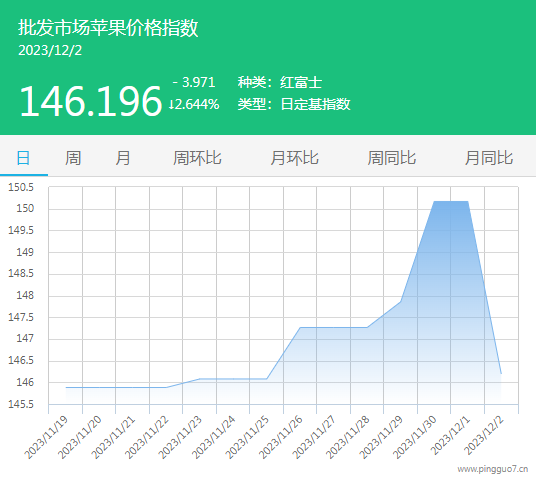Open the 周同比 tab
The width and height of the screenshot is (536, 481).
click(391, 158)
